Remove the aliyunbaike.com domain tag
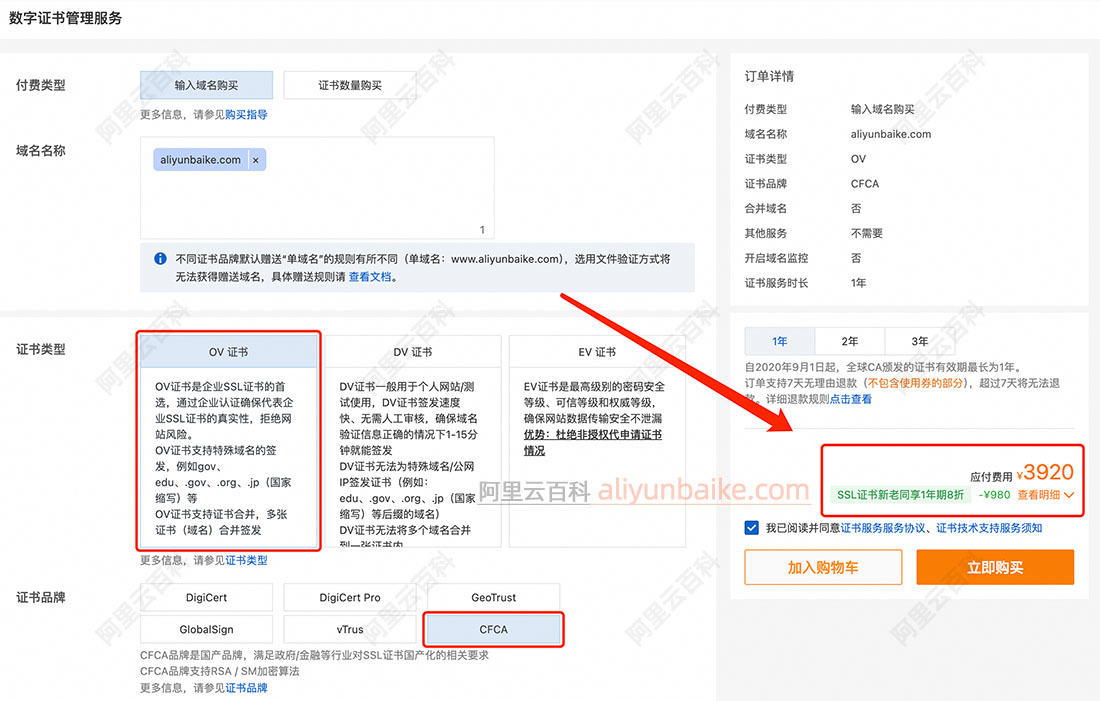 click(255, 160)
